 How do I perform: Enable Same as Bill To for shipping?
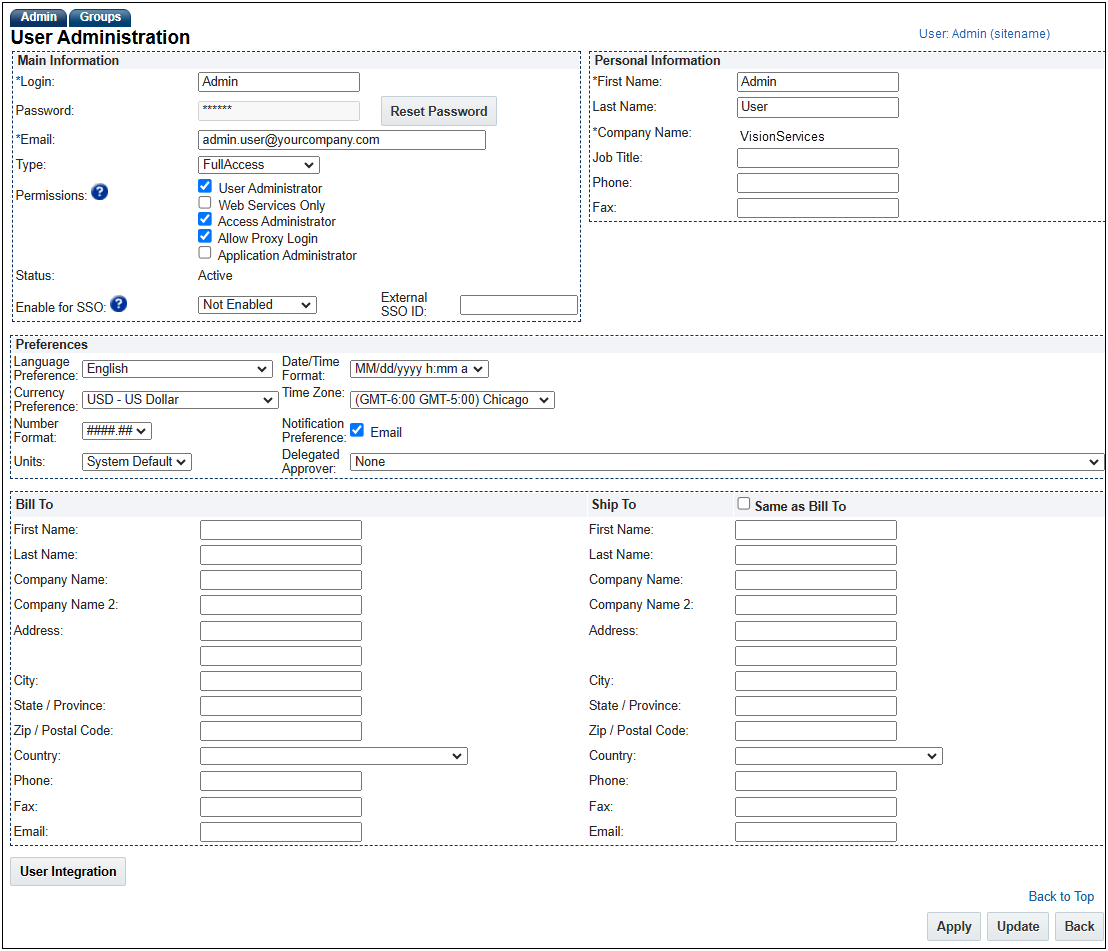tap(741, 504)
